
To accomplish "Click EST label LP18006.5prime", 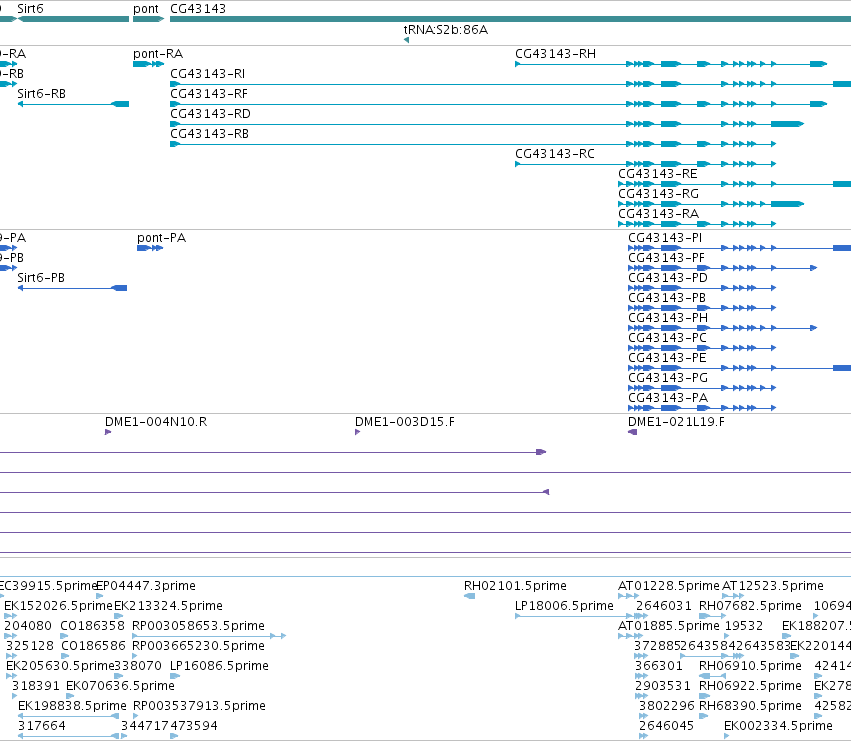I will [x=564, y=606].
